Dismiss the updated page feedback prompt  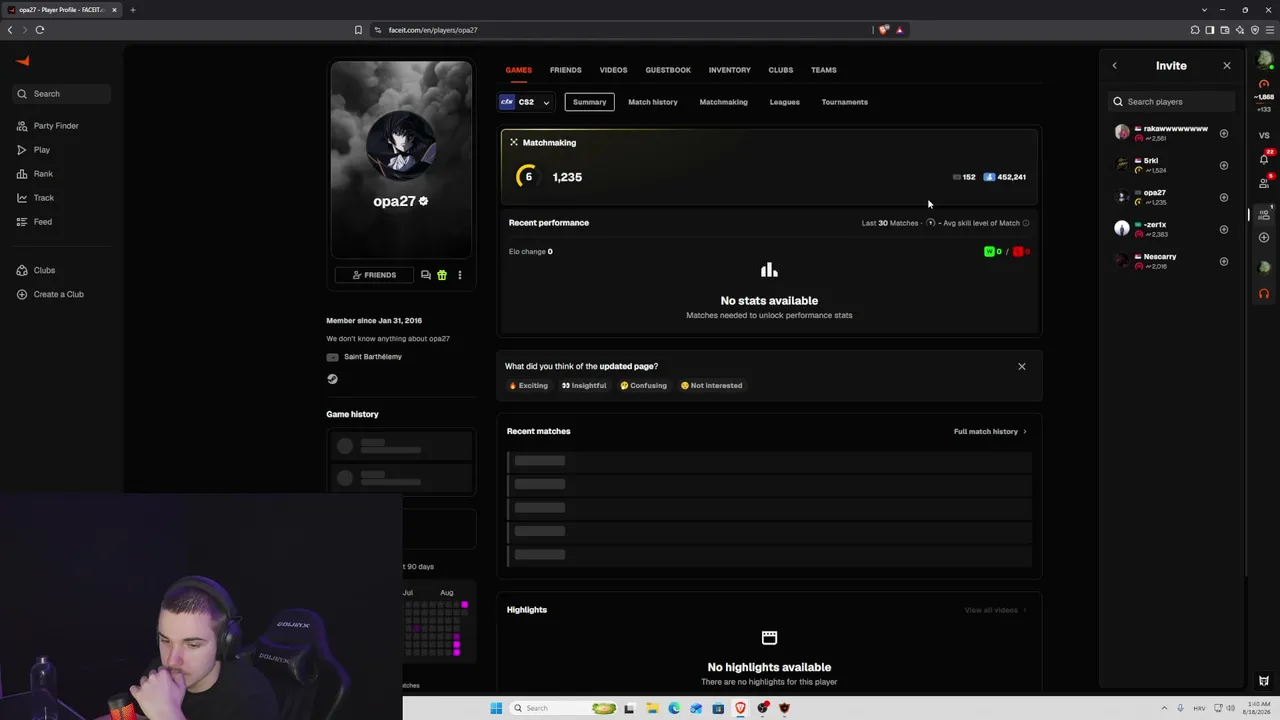tap(1022, 366)
